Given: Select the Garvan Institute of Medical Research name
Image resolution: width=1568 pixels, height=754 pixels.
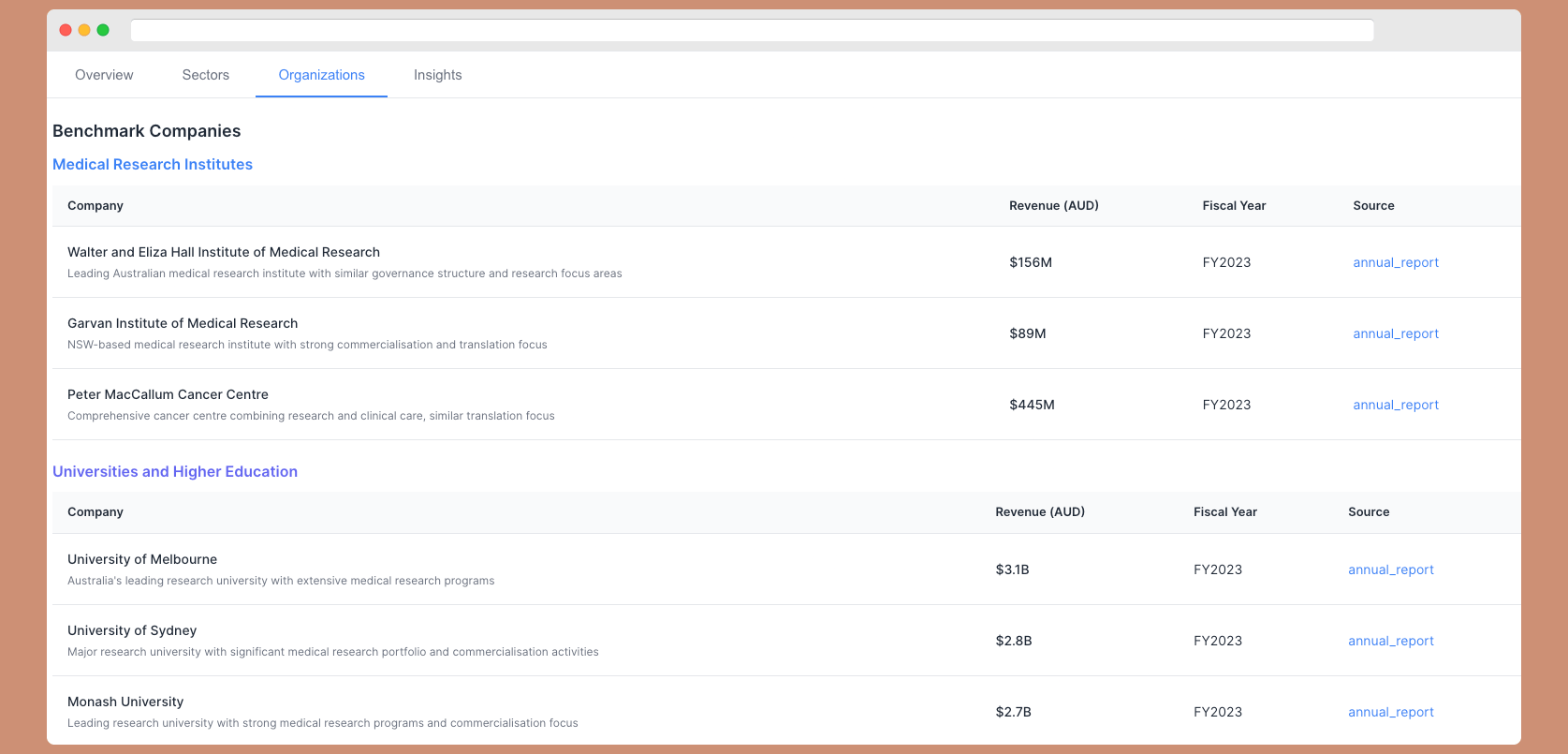Looking at the screenshot, I should click(183, 323).
